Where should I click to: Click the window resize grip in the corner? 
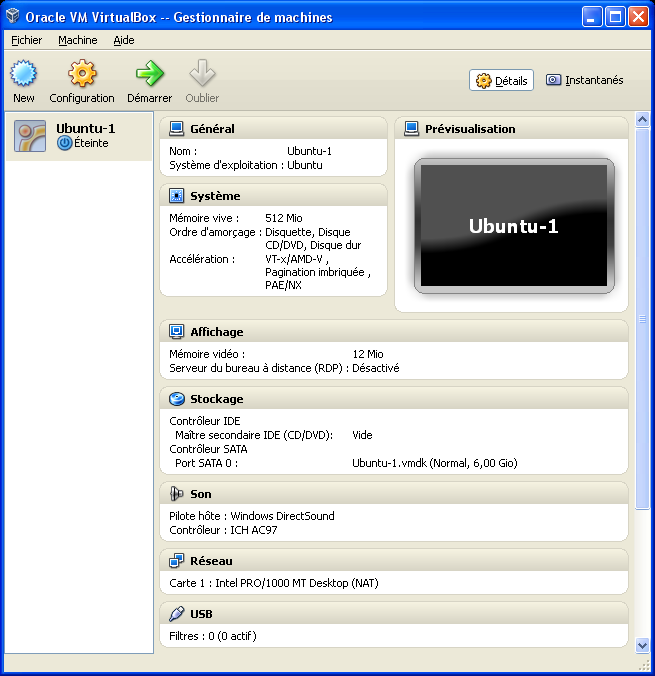tap(644, 666)
